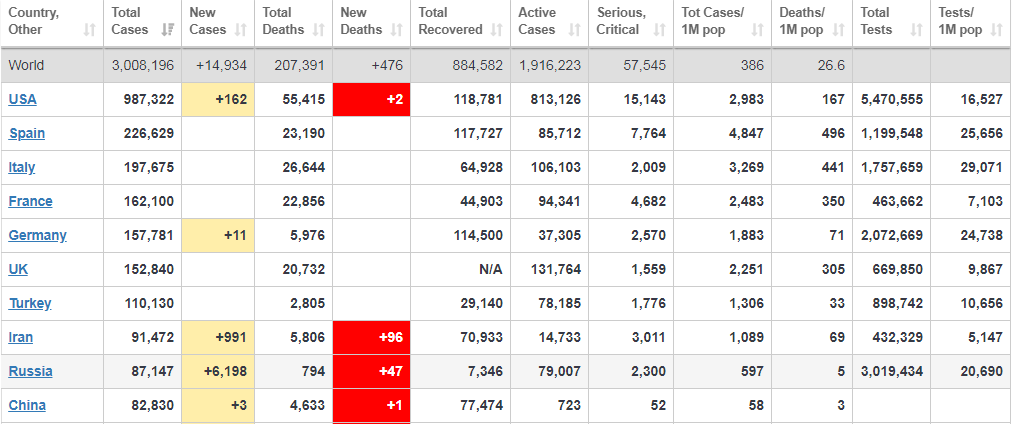Click sort icon in Total Cases column

168,30
